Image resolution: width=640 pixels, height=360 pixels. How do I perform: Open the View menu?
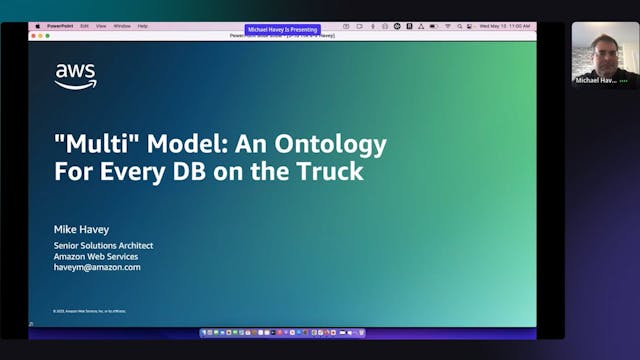[101, 26]
